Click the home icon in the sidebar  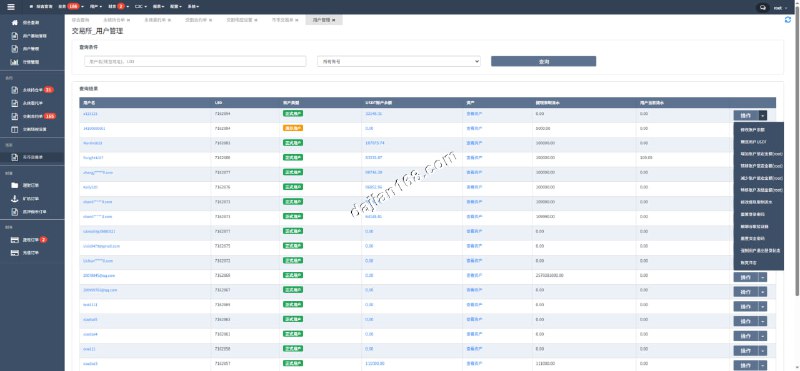pos(15,22)
